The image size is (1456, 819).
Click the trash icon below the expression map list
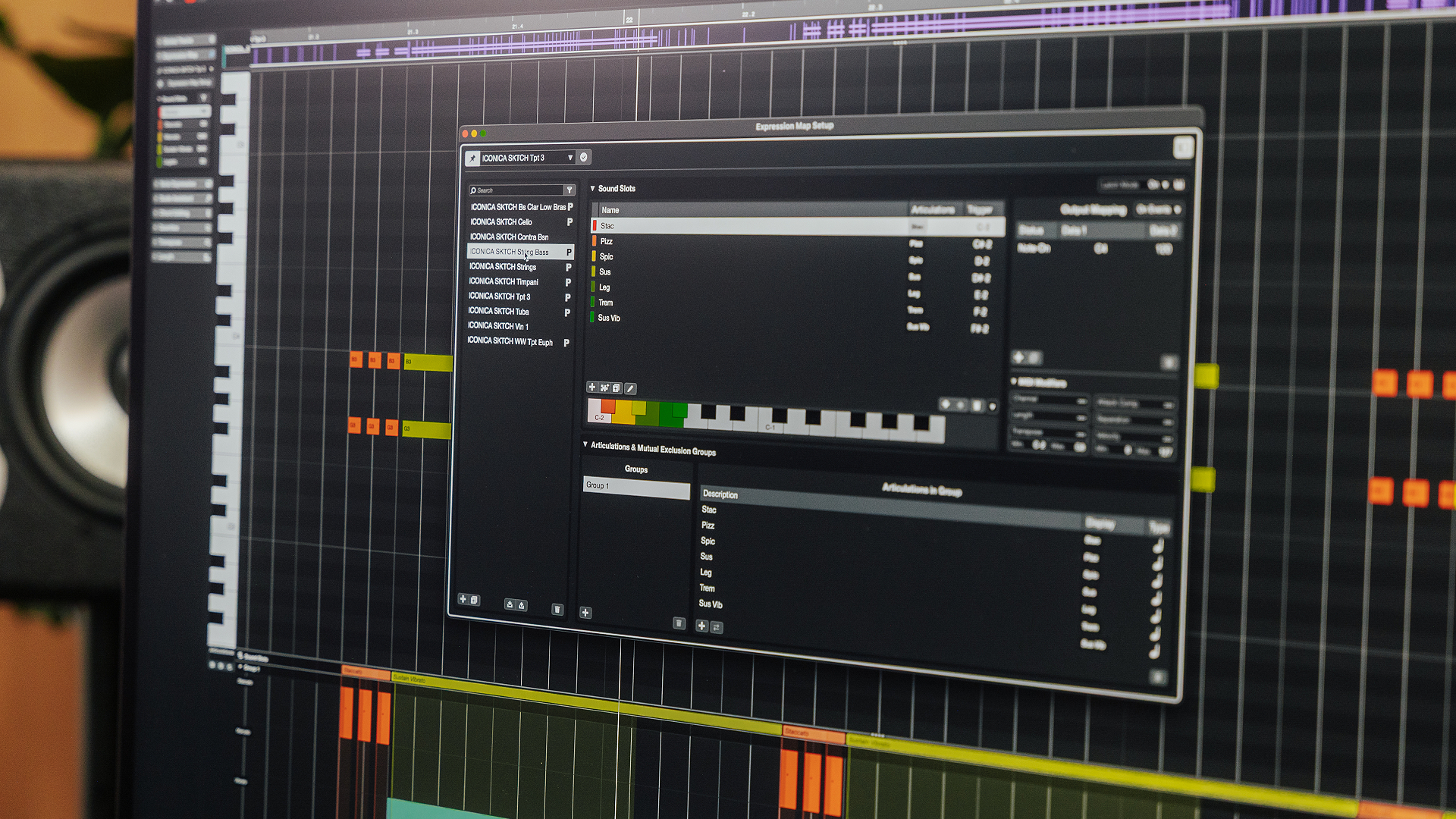(557, 610)
